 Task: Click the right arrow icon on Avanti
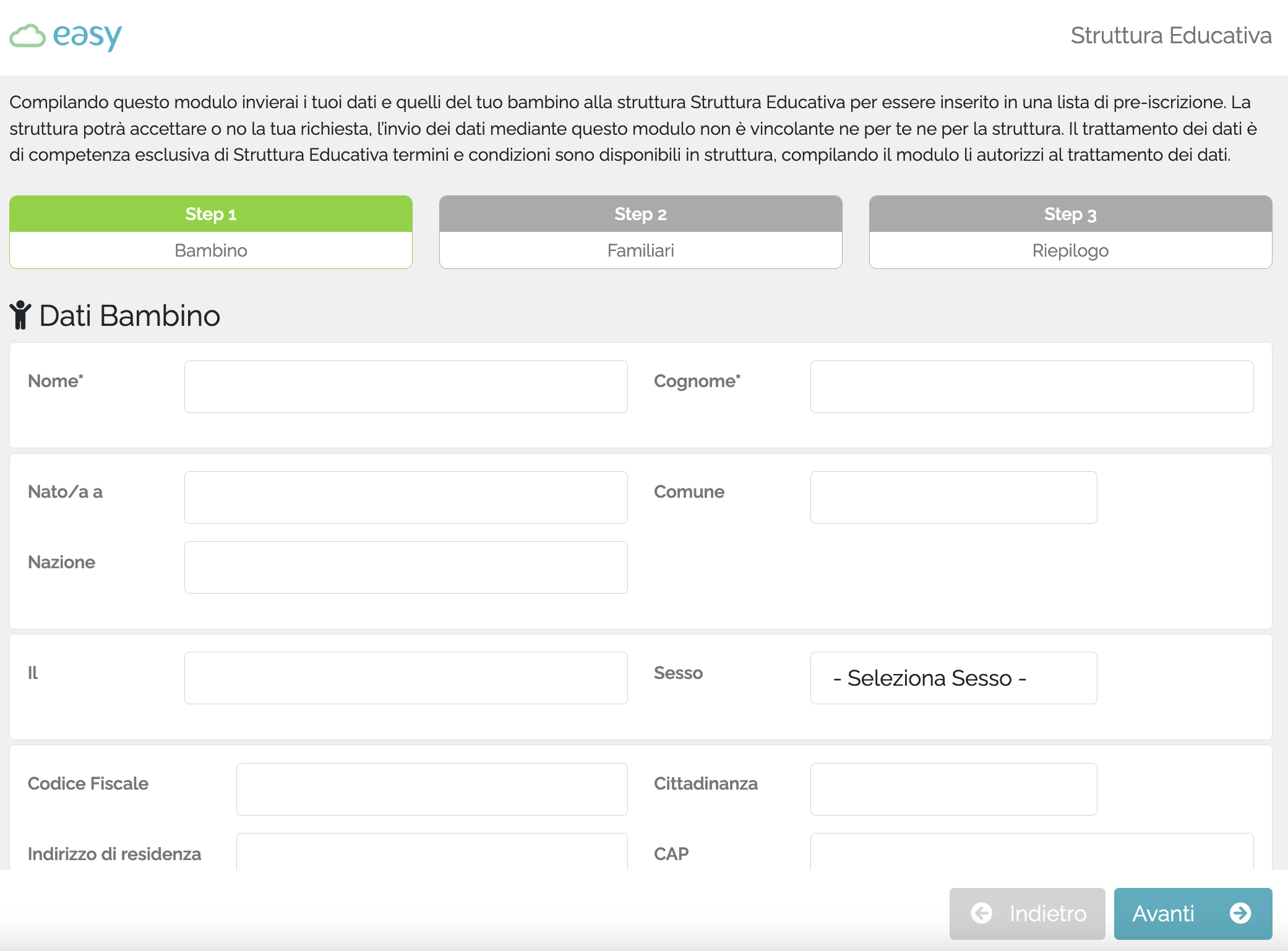(x=1240, y=913)
